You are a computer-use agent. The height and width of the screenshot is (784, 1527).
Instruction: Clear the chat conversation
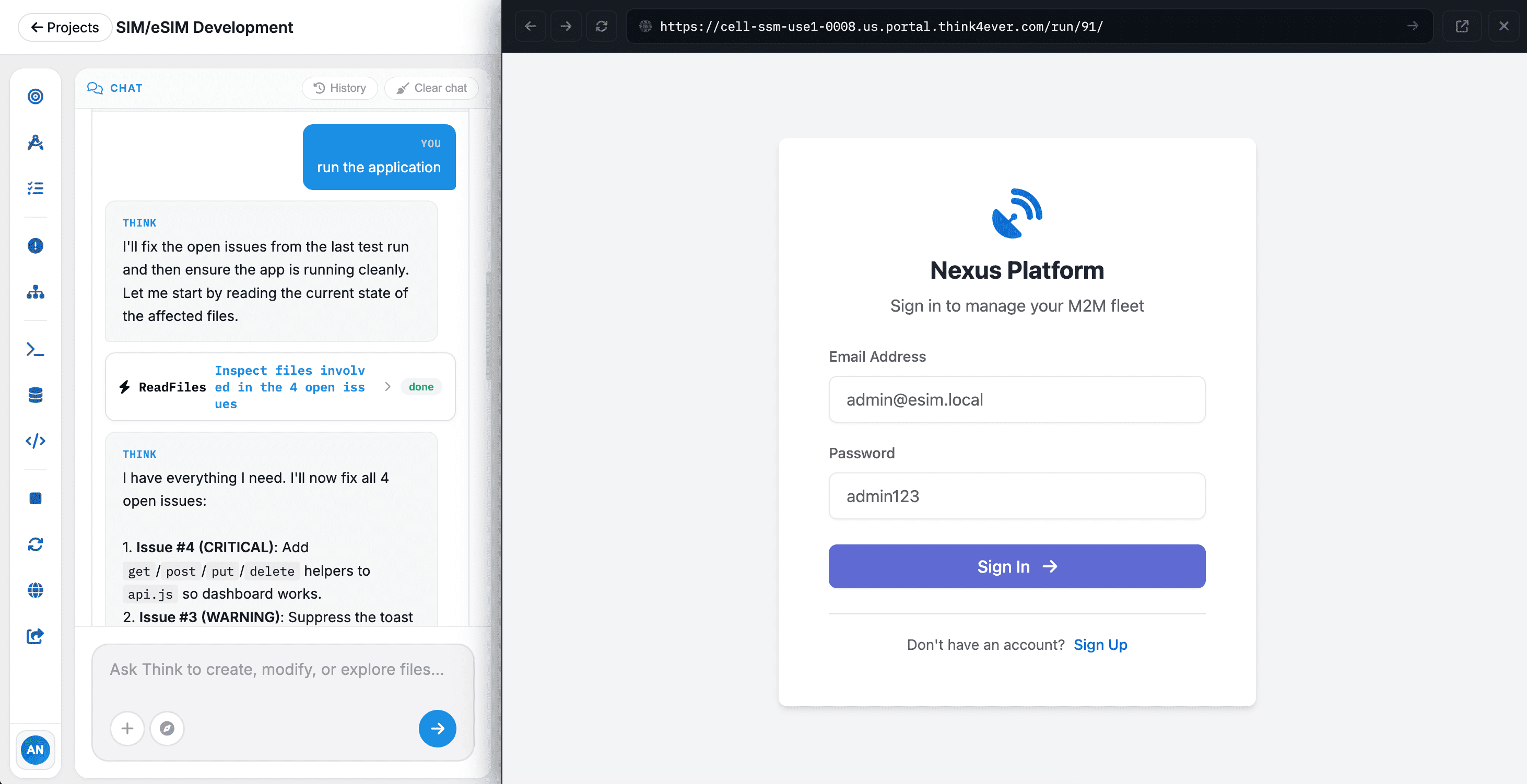point(431,88)
